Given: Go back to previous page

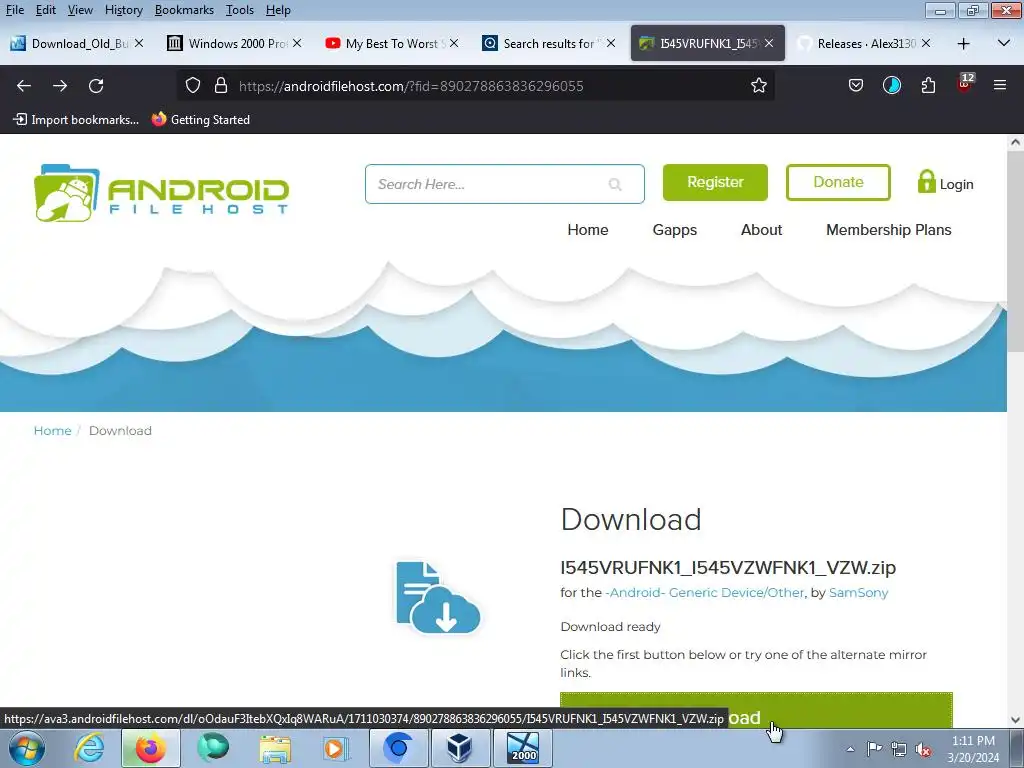Looking at the screenshot, I should coord(24,86).
